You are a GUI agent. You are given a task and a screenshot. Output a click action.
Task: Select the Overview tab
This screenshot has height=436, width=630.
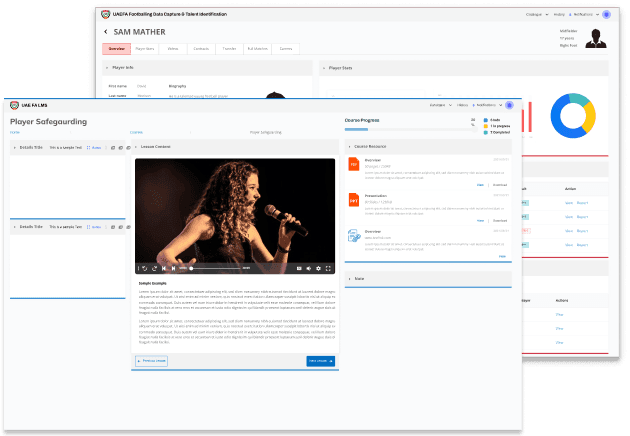pyautogui.click(x=116, y=48)
